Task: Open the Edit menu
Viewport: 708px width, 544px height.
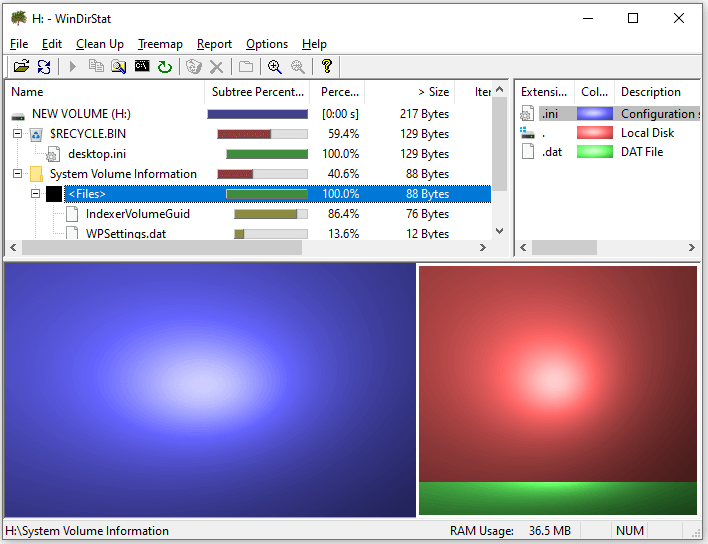Action: click(x=51, y=44)
